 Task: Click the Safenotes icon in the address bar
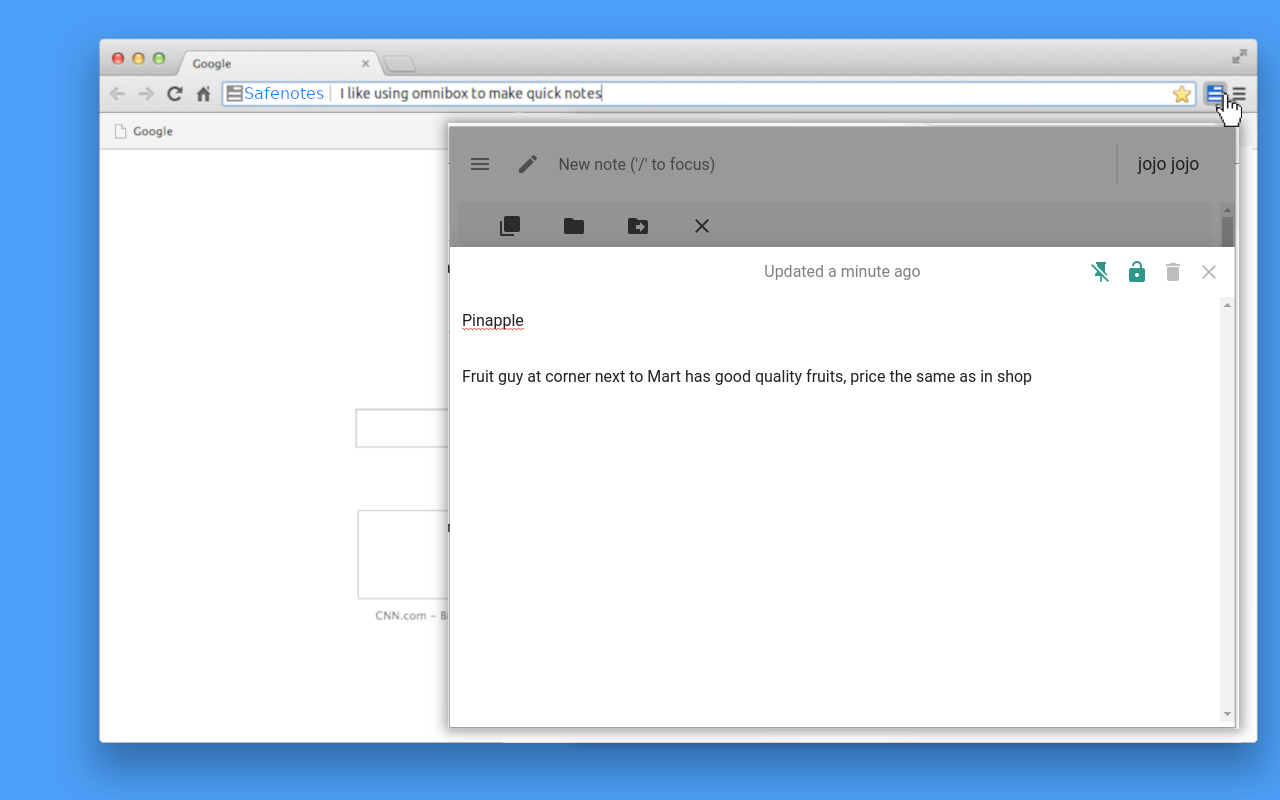(x=233, y=93)
